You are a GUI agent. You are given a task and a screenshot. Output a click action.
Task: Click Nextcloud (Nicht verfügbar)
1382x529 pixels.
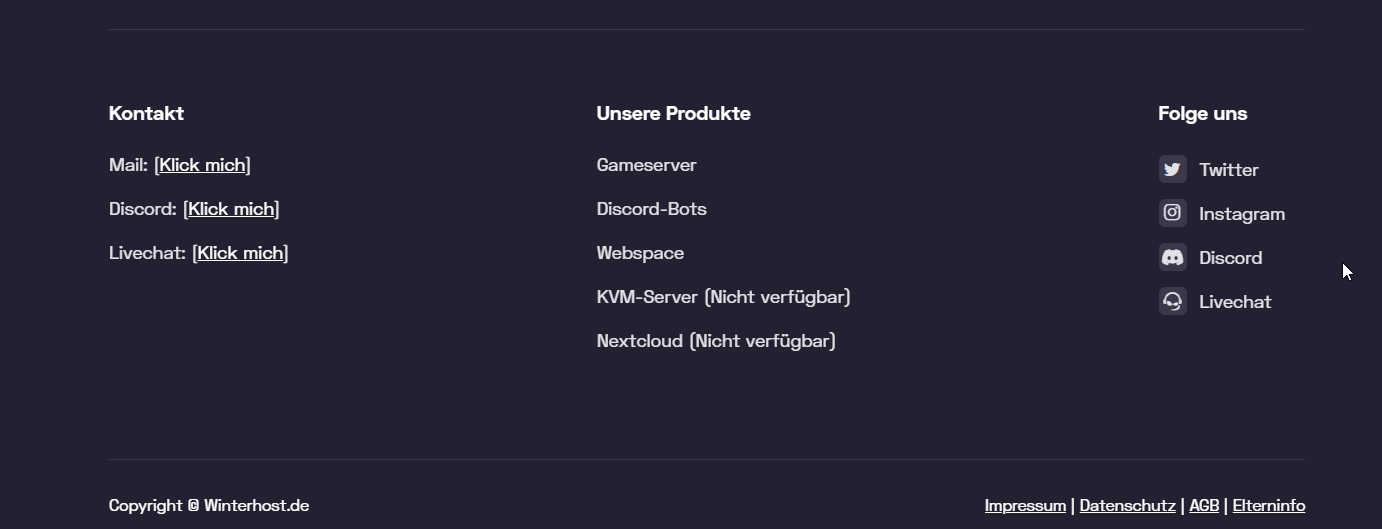[716, 341]
